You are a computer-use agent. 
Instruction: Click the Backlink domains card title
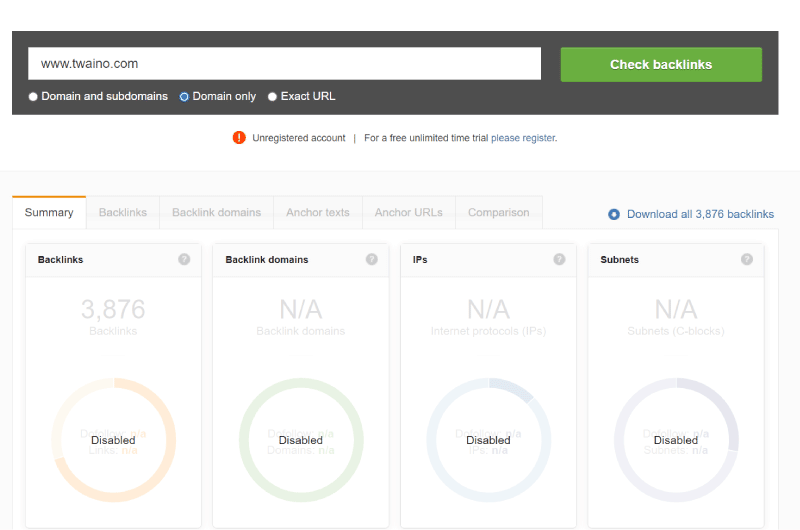click(x=267, y=260)
